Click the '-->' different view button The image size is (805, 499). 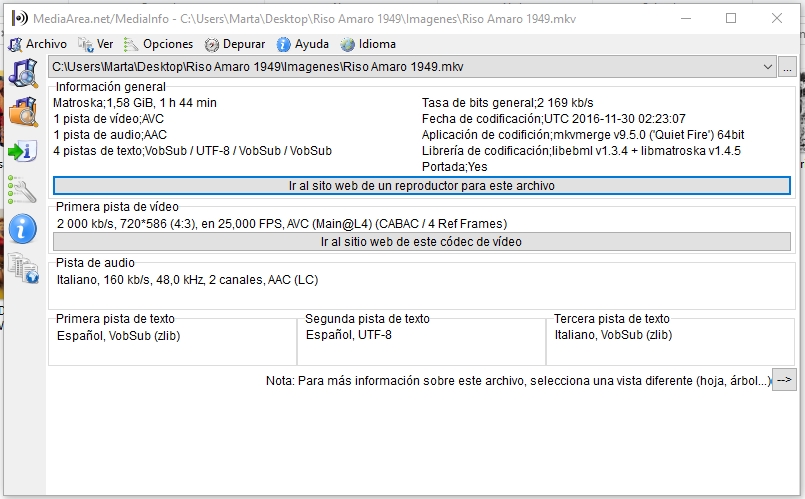[x=784, y=380]
